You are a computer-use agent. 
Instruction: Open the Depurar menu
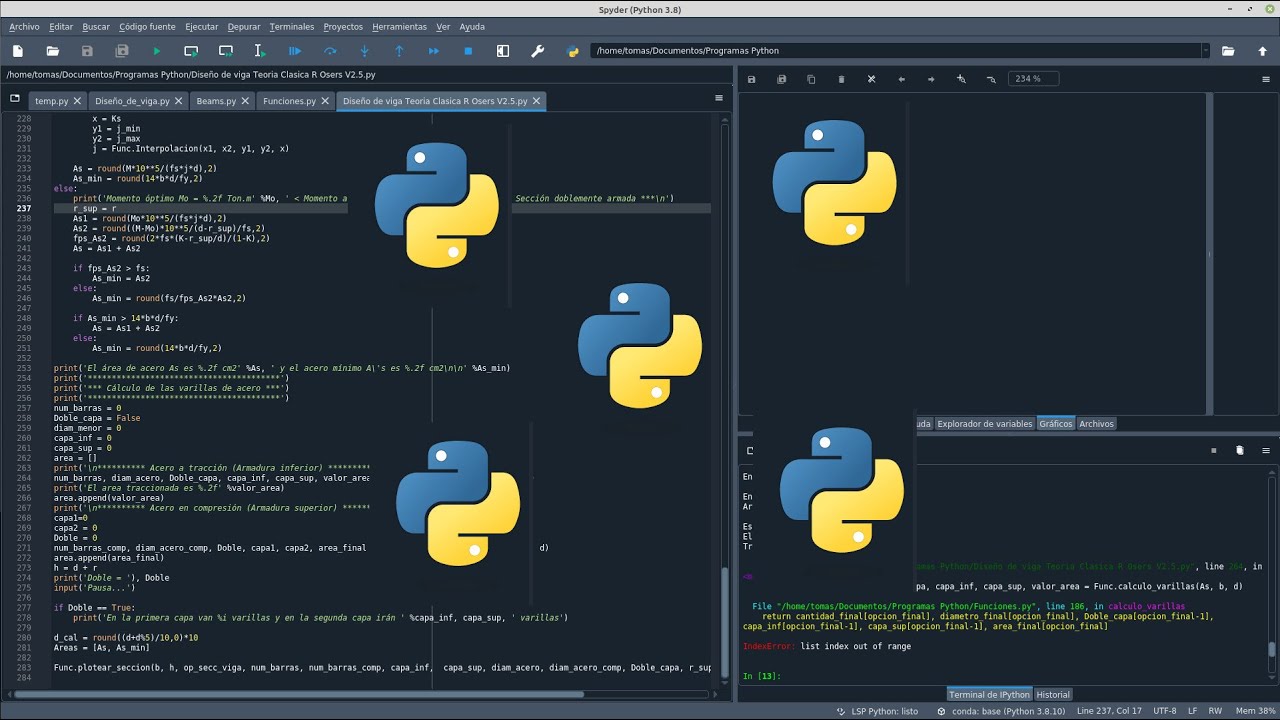(244, 27)
